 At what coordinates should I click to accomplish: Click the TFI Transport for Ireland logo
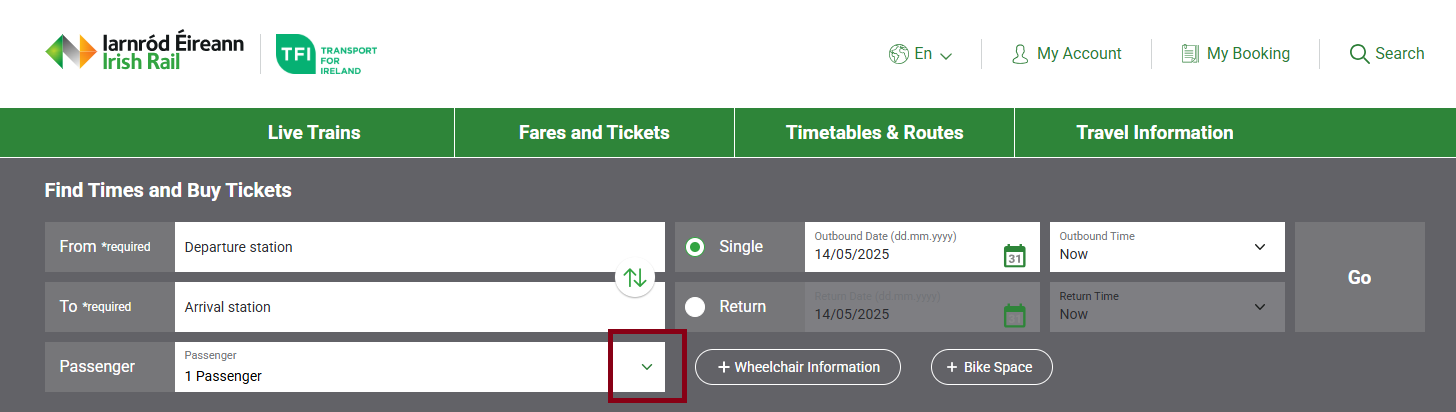pyautogui.click(x=326, y=54)
